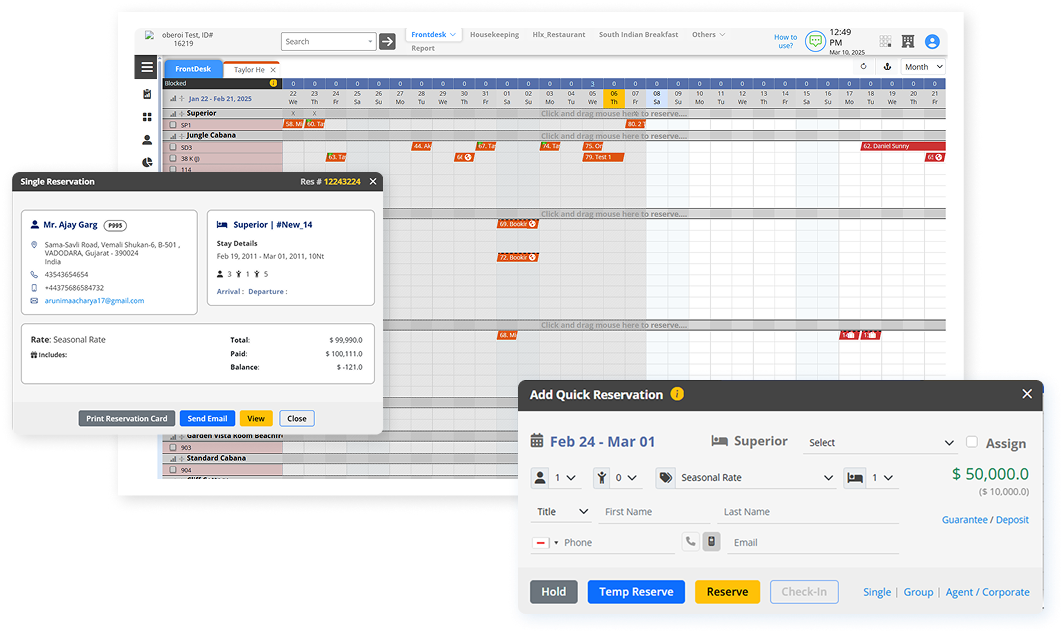1064x634 pixels.
Task: Open the room Select dropdown beside Superior
Action: click(880, 443)
